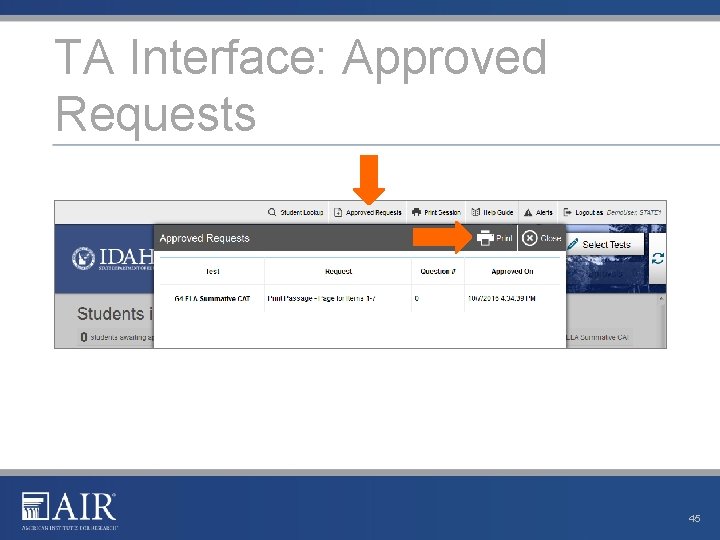Click the Idaho state seal logo
The height and width of the screenshot is (540, 720).
83,258
